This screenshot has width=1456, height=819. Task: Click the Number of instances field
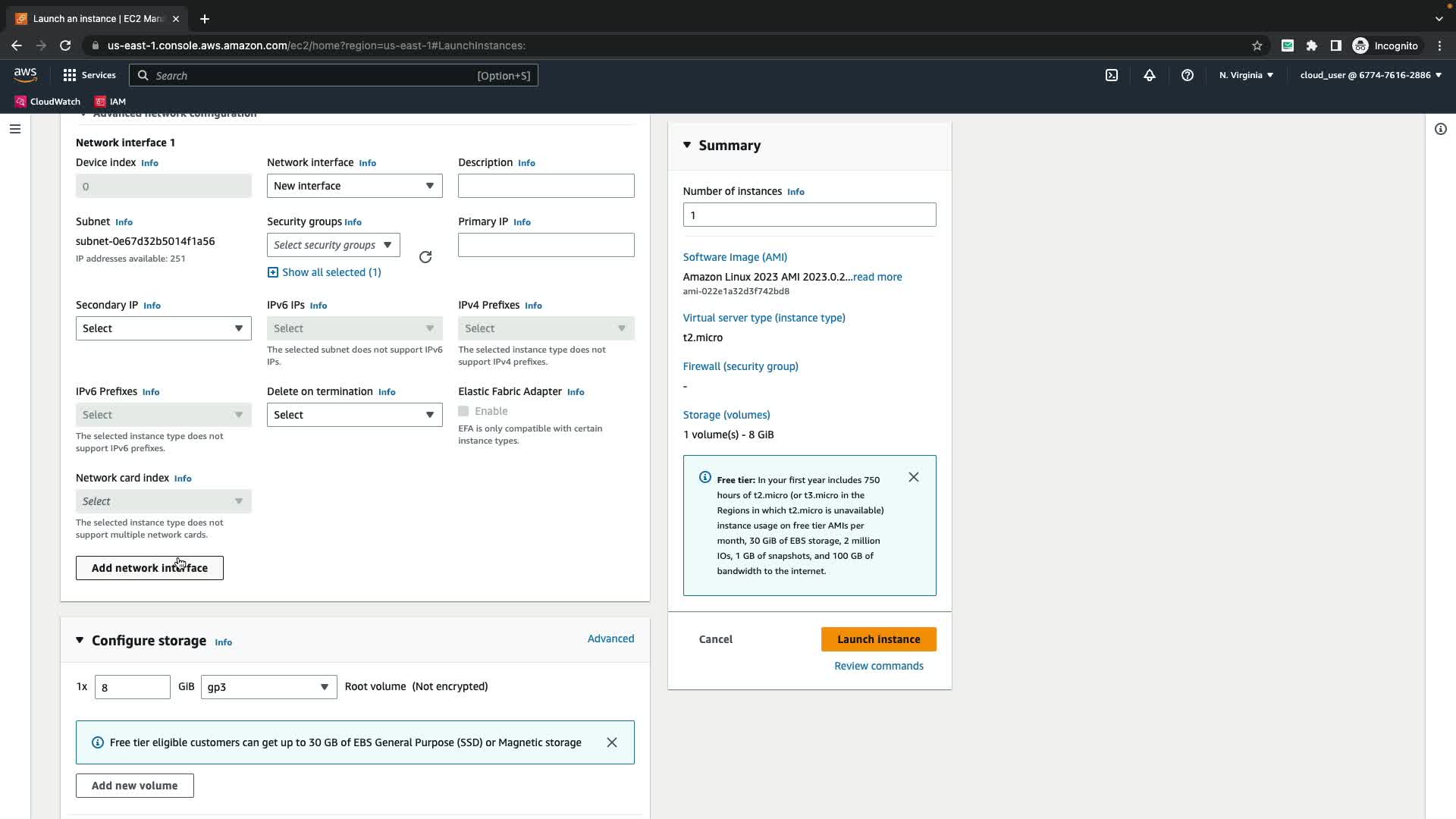[x=809, y=215]
